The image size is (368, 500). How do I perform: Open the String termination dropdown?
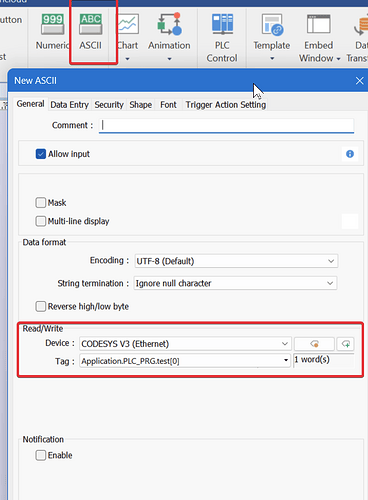(x=236, y=283)
